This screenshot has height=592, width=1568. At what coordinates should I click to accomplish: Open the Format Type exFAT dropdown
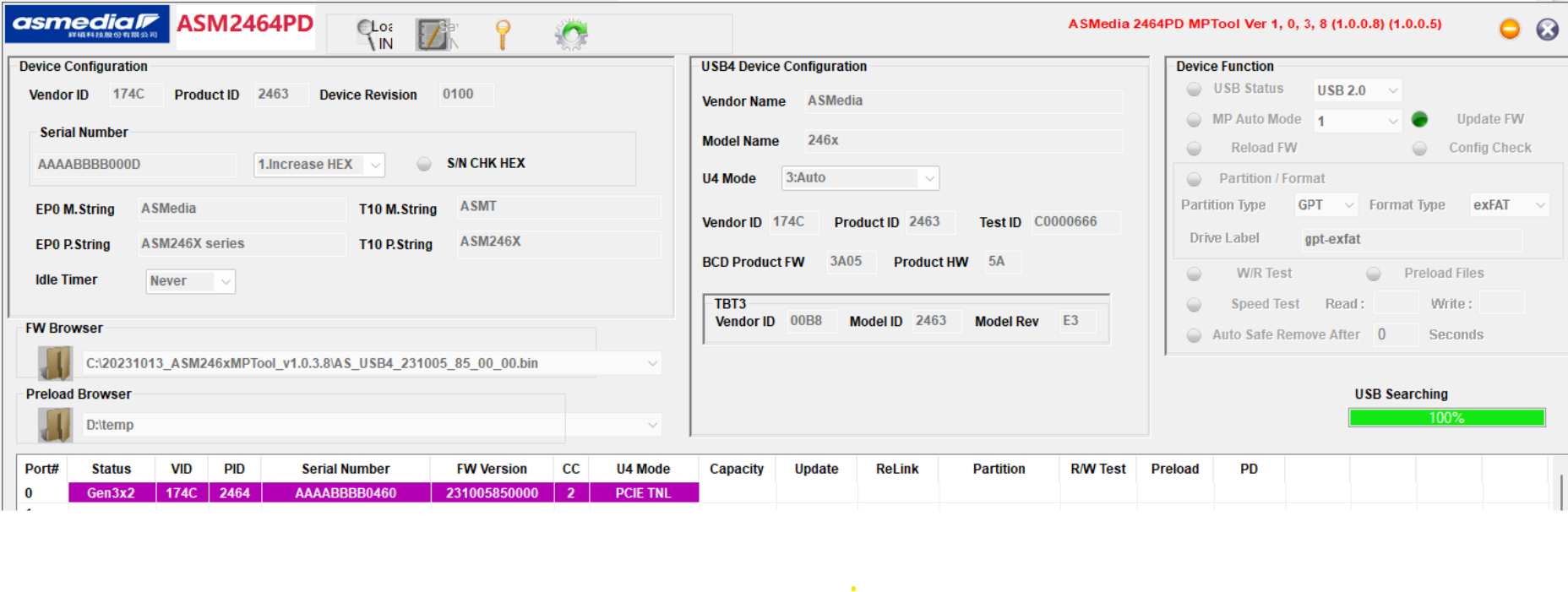pos(1510,205)
